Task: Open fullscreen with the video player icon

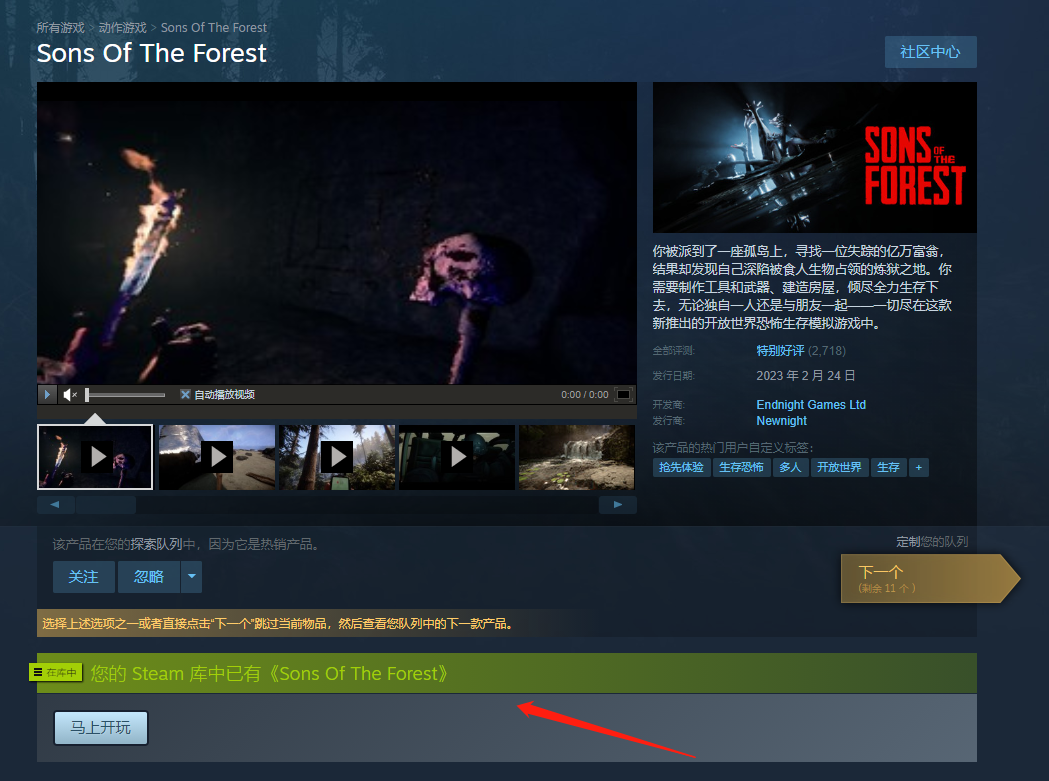Action: [x=623, y=395]
